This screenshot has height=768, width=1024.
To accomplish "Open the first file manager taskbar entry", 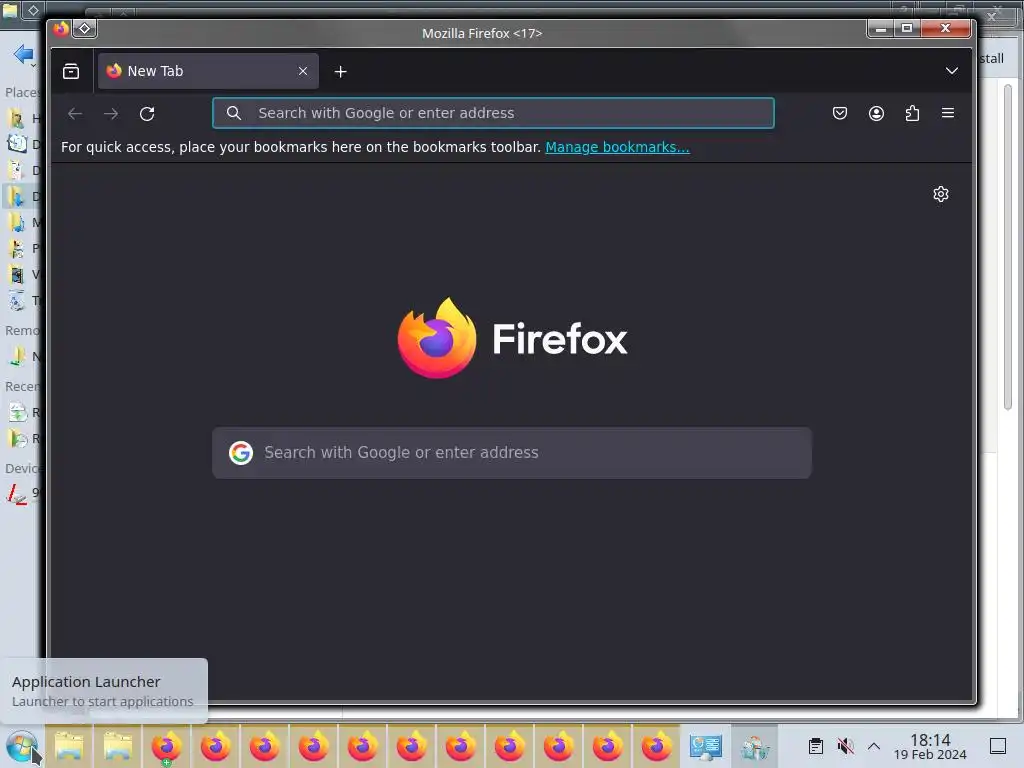I will (x=69, y=746).
